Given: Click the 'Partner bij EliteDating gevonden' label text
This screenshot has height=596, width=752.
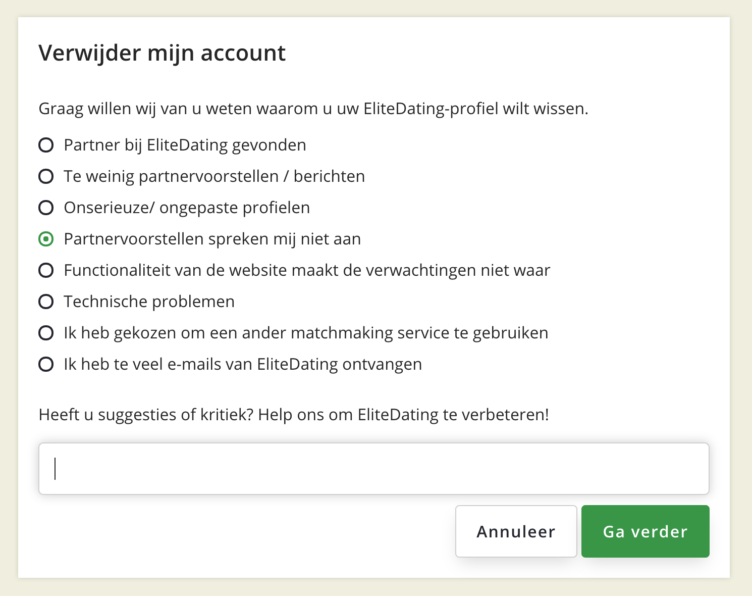Looking at the screenshot, I should (184, 145).
